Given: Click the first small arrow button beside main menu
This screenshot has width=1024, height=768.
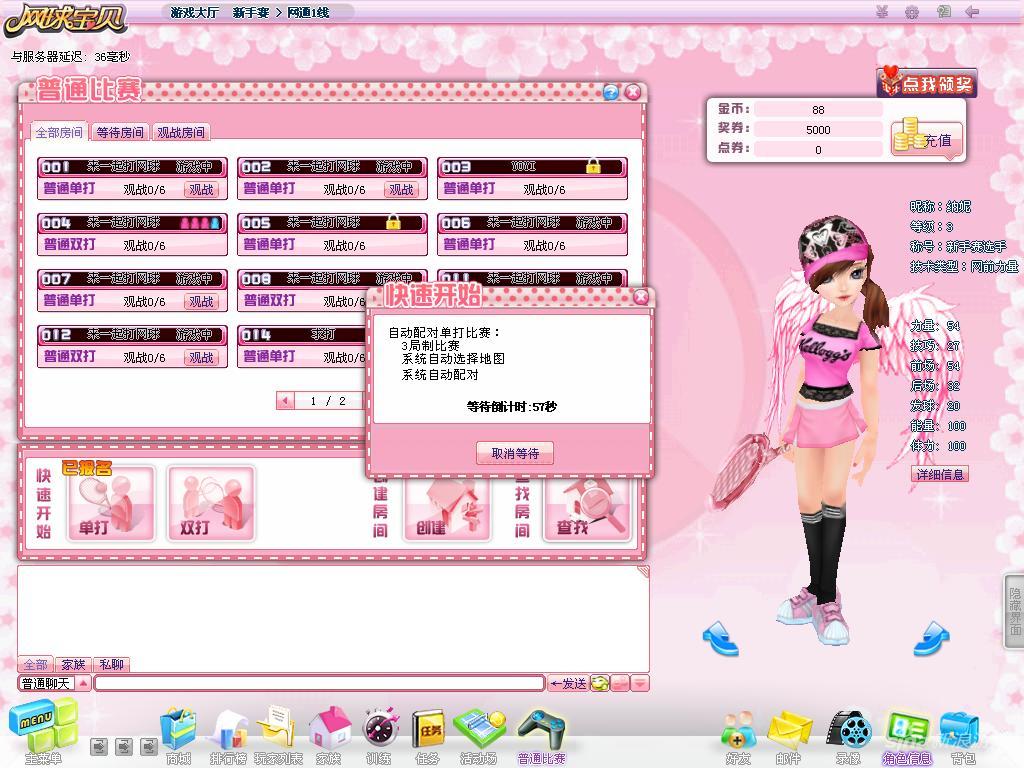Looking at the screenshot, I should 99,746.
